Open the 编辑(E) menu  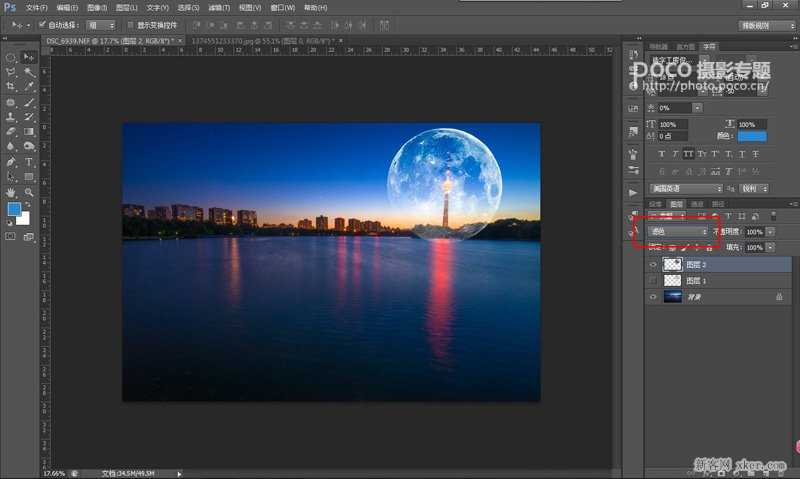[x=67, y=8]
